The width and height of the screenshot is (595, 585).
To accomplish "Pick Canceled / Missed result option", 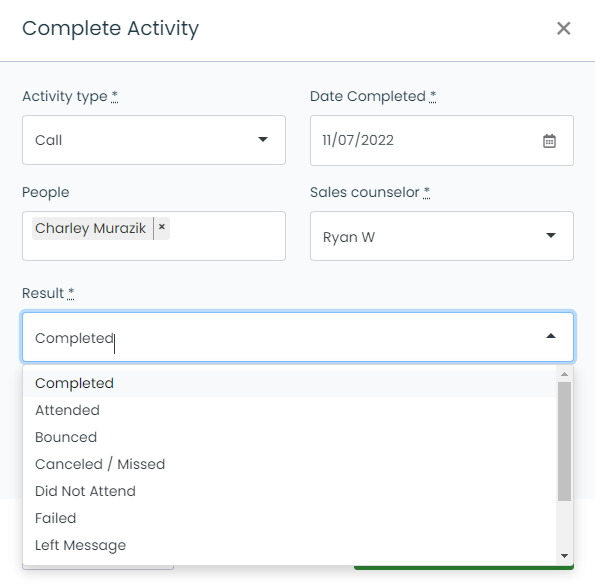I will pyautogui.click(x=290, y=464).
